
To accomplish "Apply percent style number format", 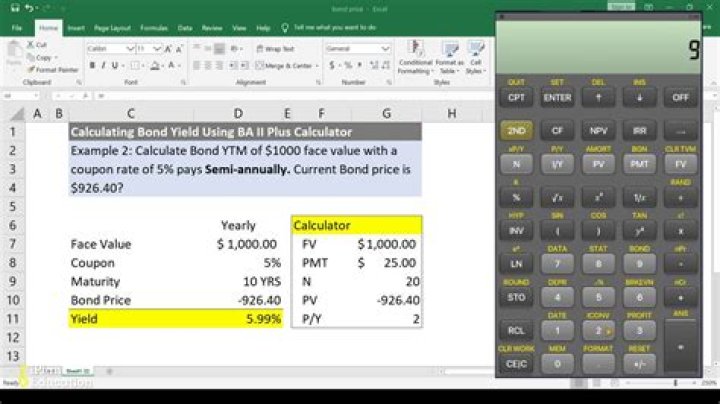I will tap(348, 66).
